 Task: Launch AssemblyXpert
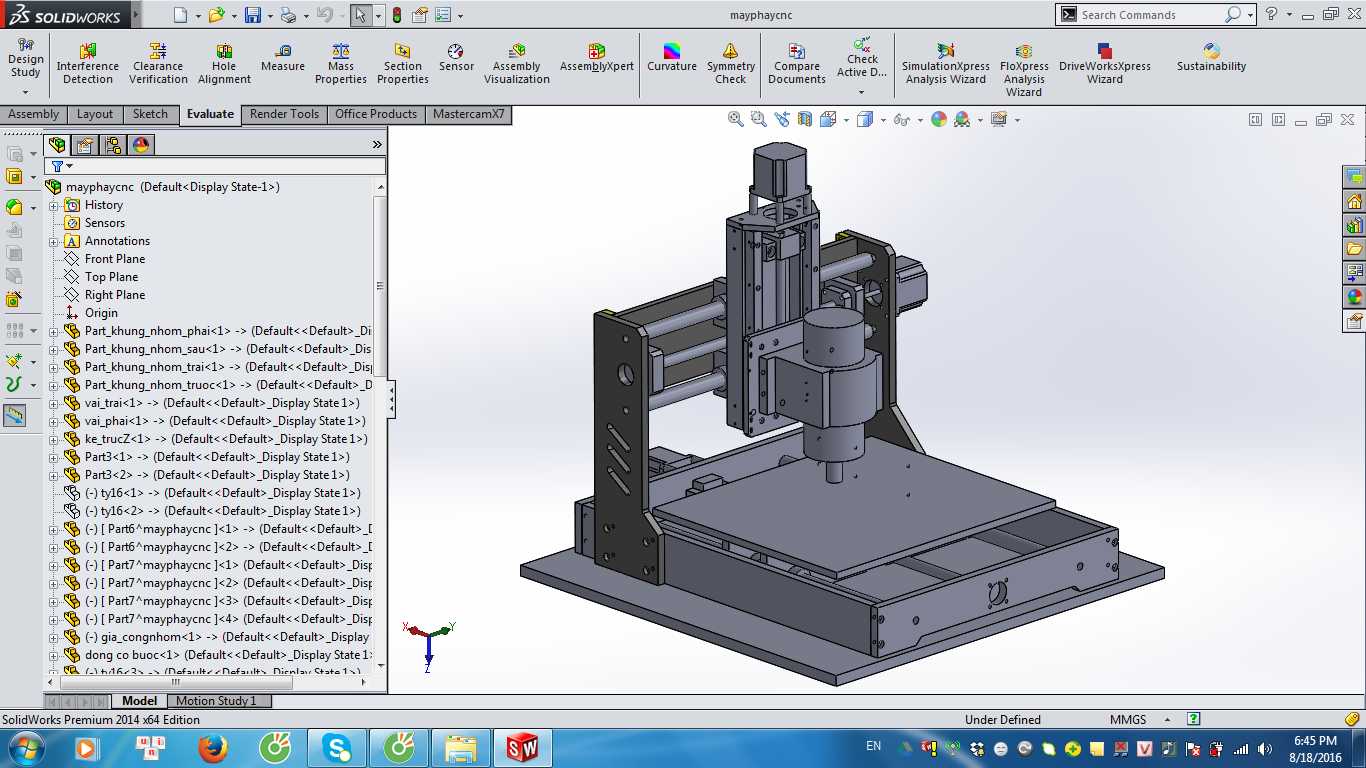coord(597,58)
